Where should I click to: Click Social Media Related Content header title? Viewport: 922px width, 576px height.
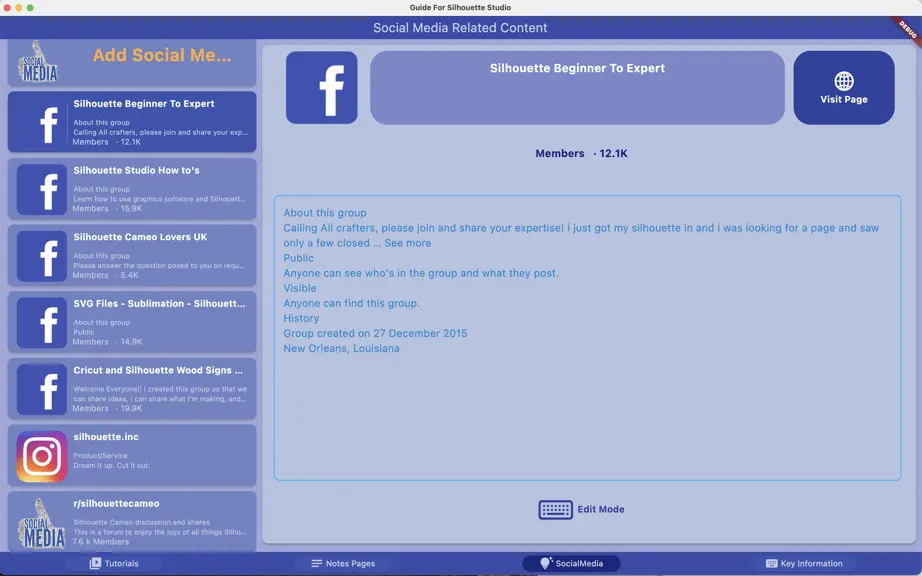(x=460, y=28)
